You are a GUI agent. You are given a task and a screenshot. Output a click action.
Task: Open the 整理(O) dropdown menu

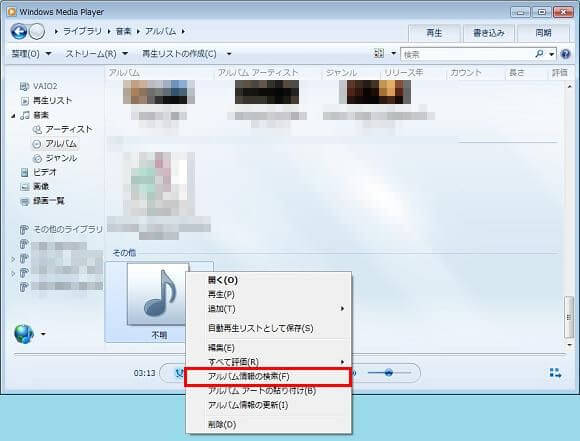[31, 54]
